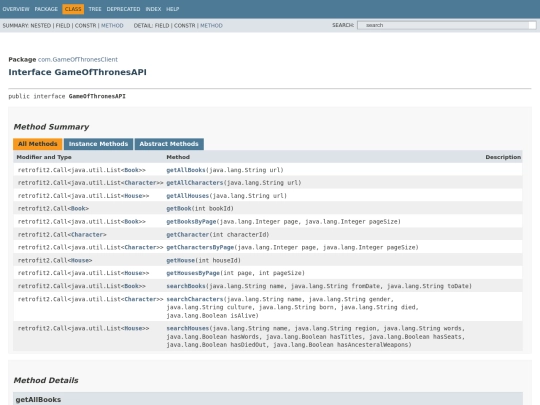Go to the Package navigation item

tap(46, 9)
